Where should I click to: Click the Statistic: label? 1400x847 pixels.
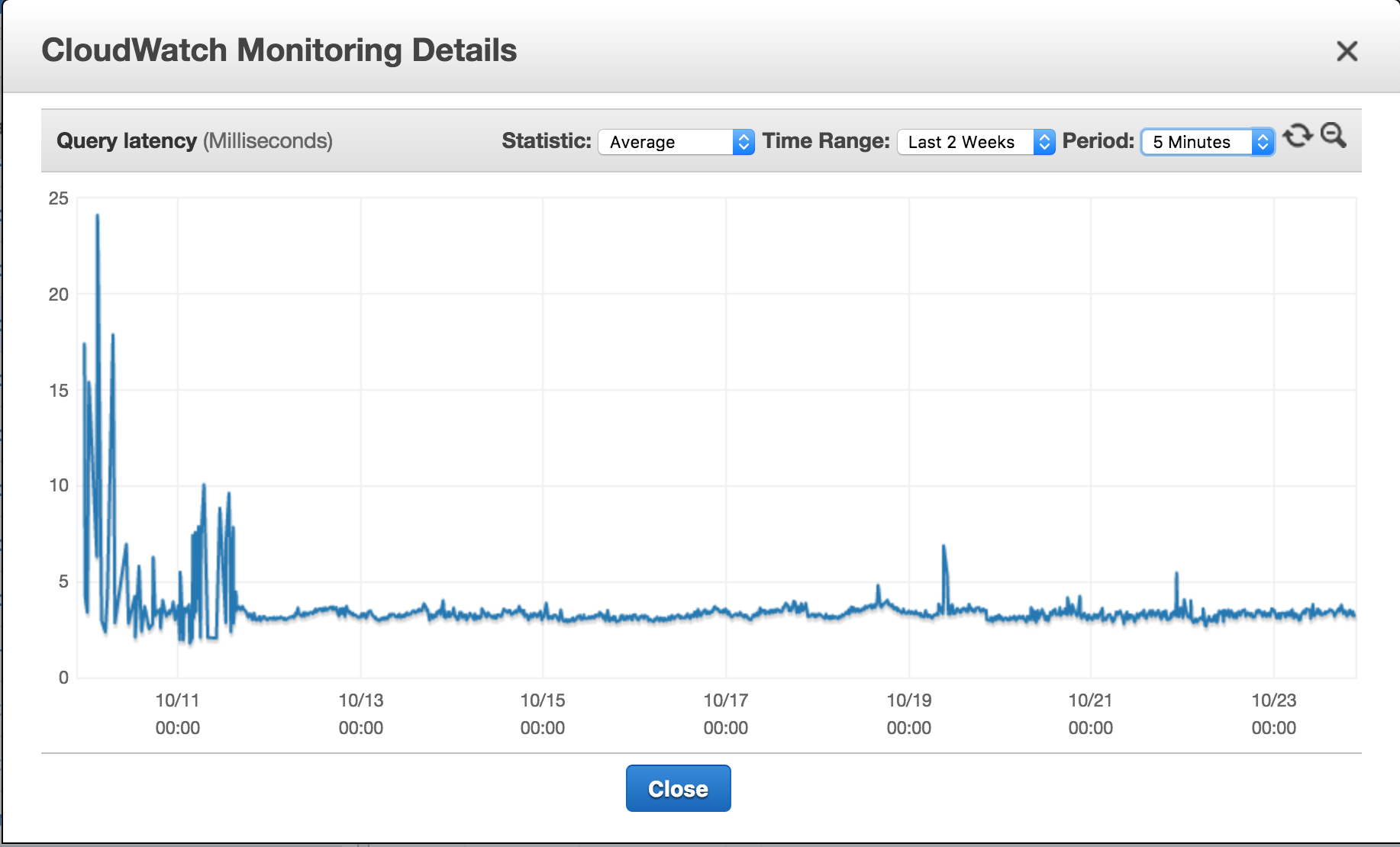(547, 141)
